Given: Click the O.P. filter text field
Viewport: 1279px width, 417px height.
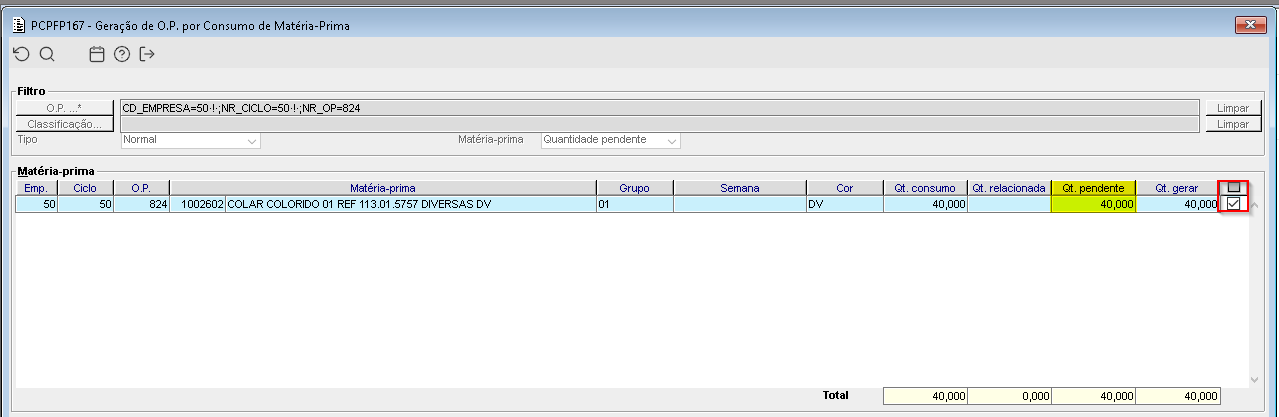Looking at the screenshot, I should click(x=659, y=108).
